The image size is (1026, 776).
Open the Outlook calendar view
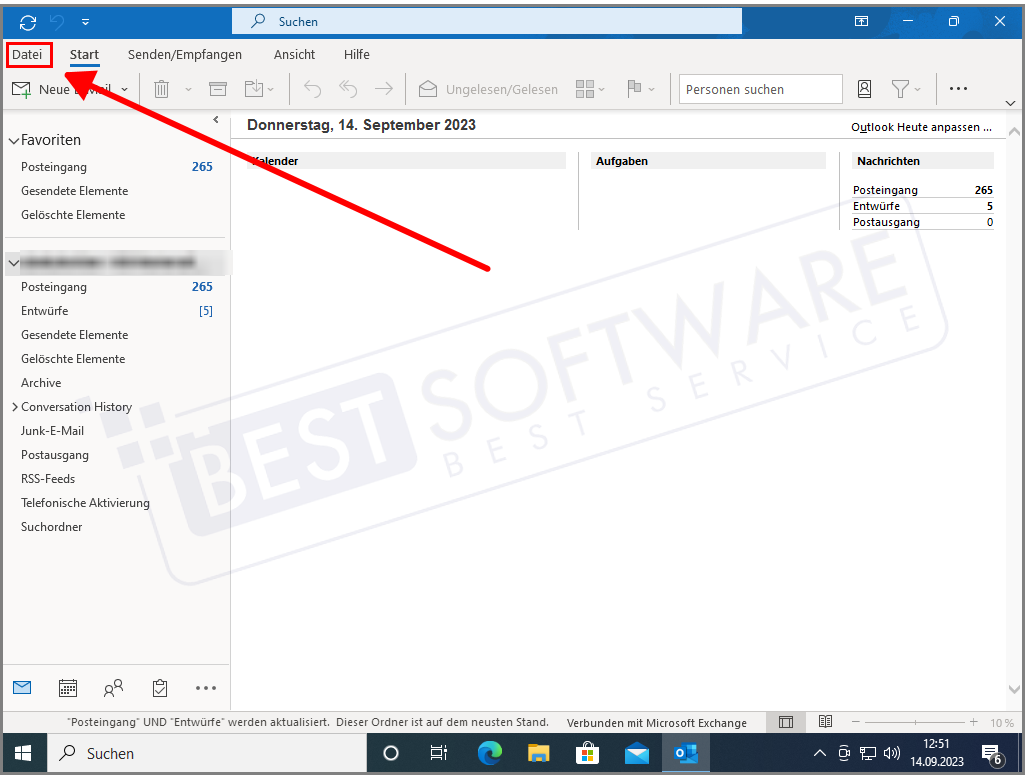click(x=67, y=688)
